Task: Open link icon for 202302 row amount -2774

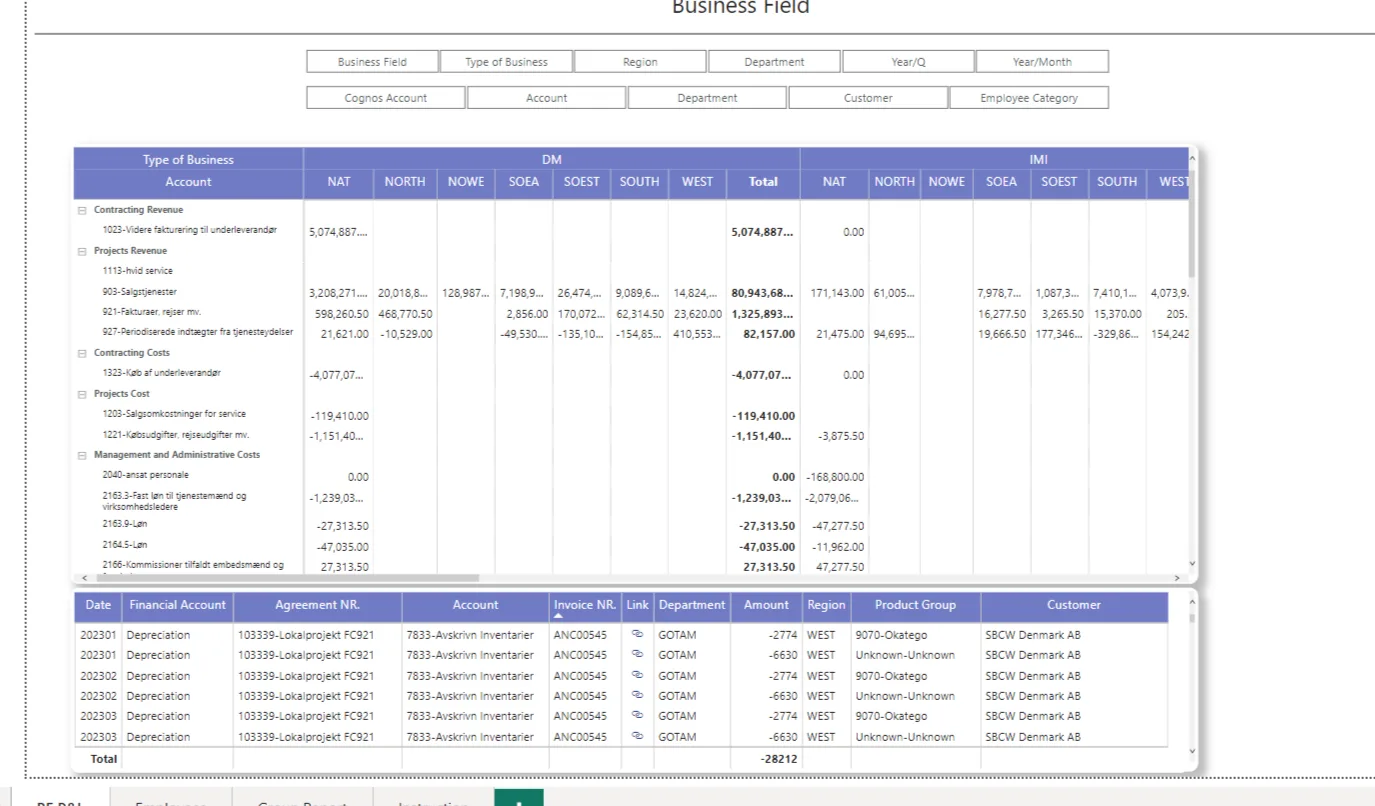Action: [x=637, y=675]
